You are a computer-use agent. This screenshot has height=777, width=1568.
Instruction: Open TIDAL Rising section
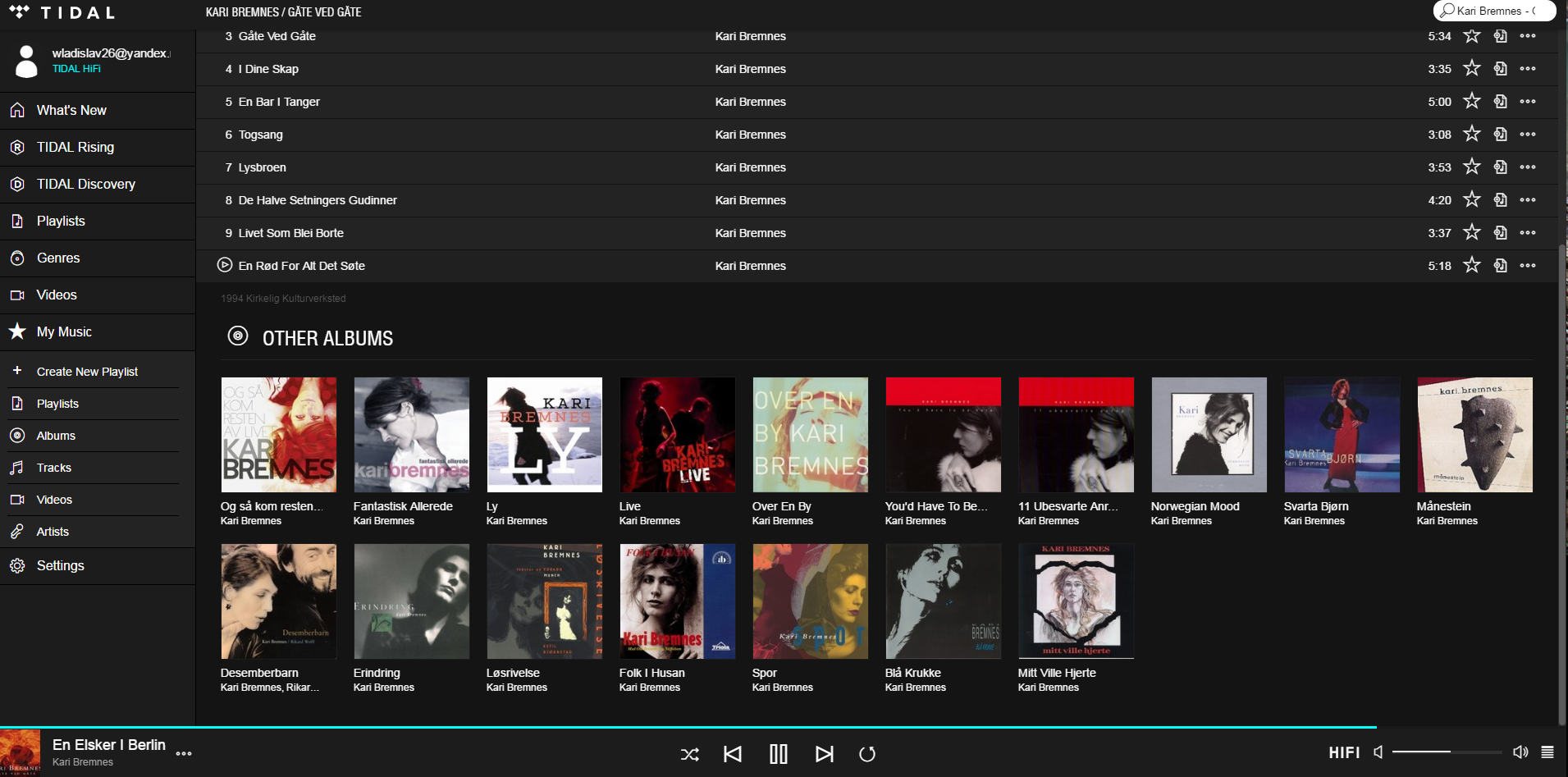coord(98,147)
